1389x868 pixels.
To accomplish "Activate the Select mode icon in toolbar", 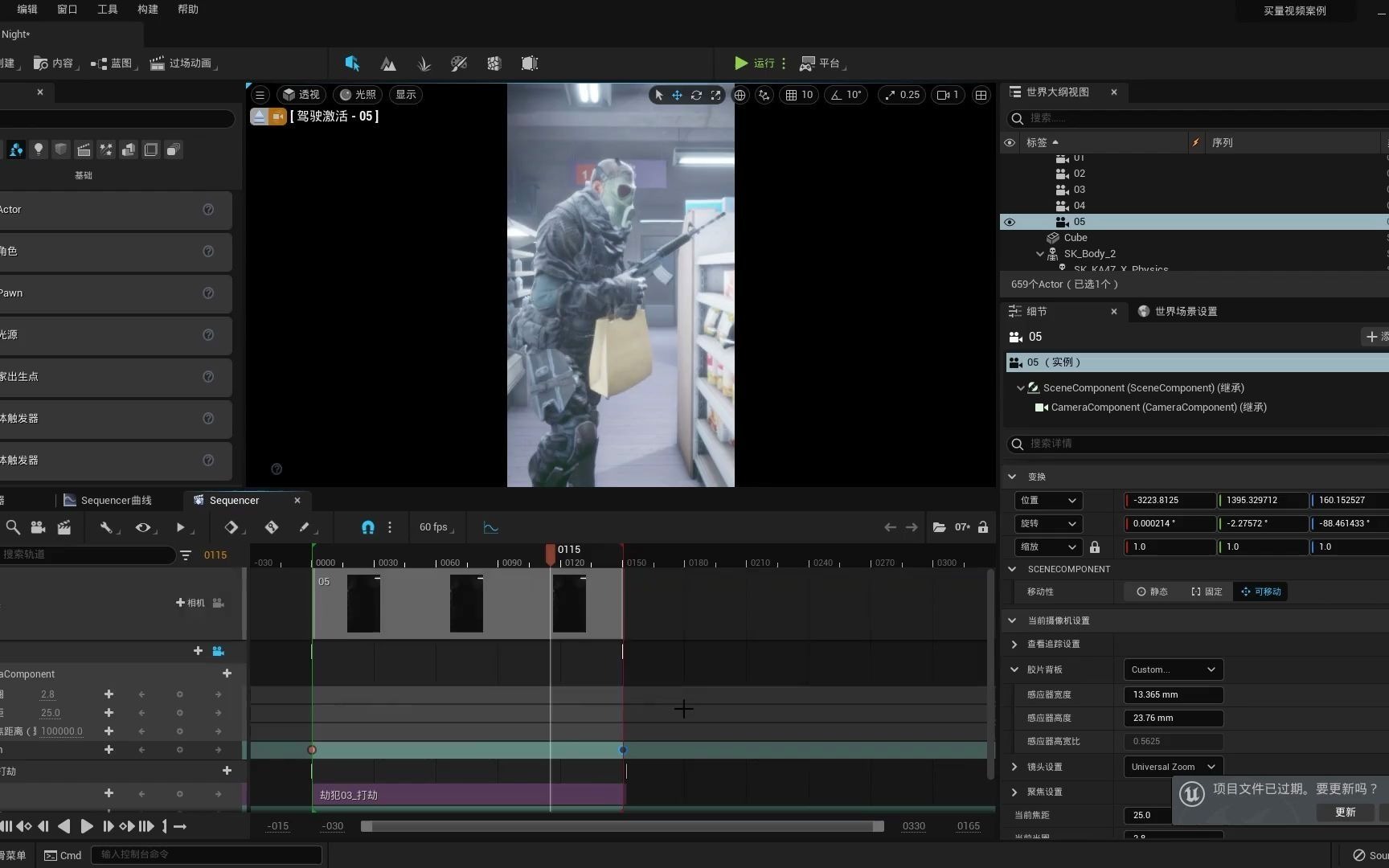I will tap(352, 63).
